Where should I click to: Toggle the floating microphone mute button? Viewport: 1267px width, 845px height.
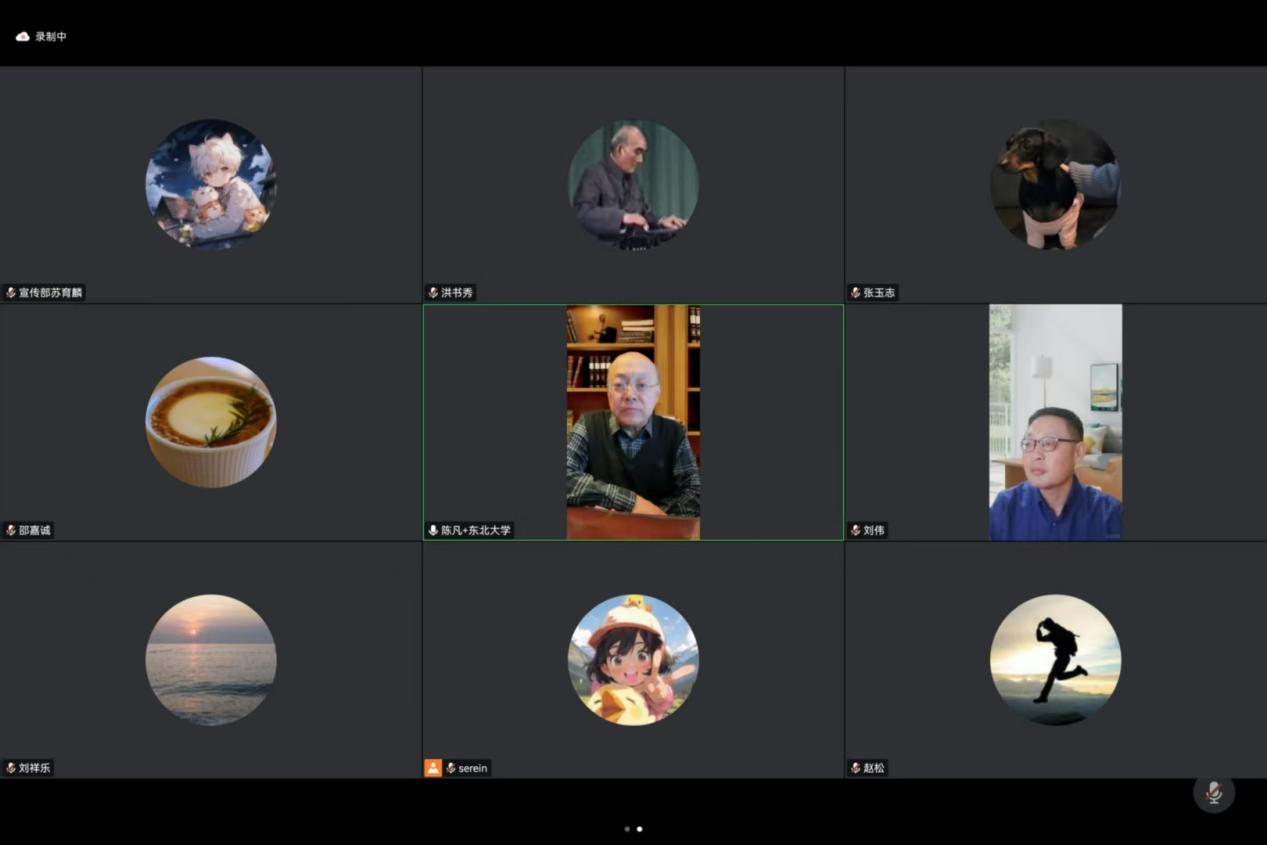pos(1213,793)
